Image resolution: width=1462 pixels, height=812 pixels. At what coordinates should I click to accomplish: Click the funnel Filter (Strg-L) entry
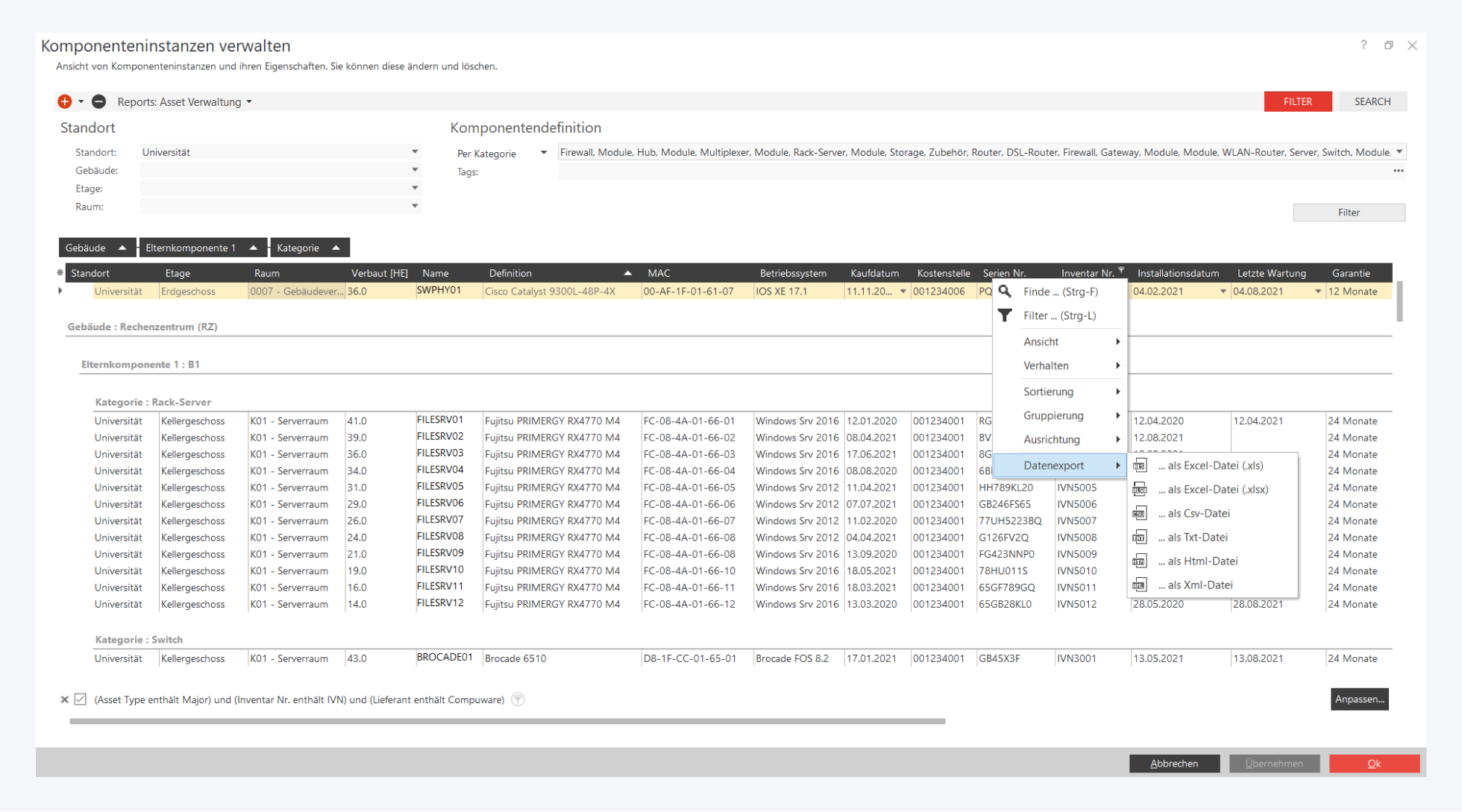pos(1058,315)
